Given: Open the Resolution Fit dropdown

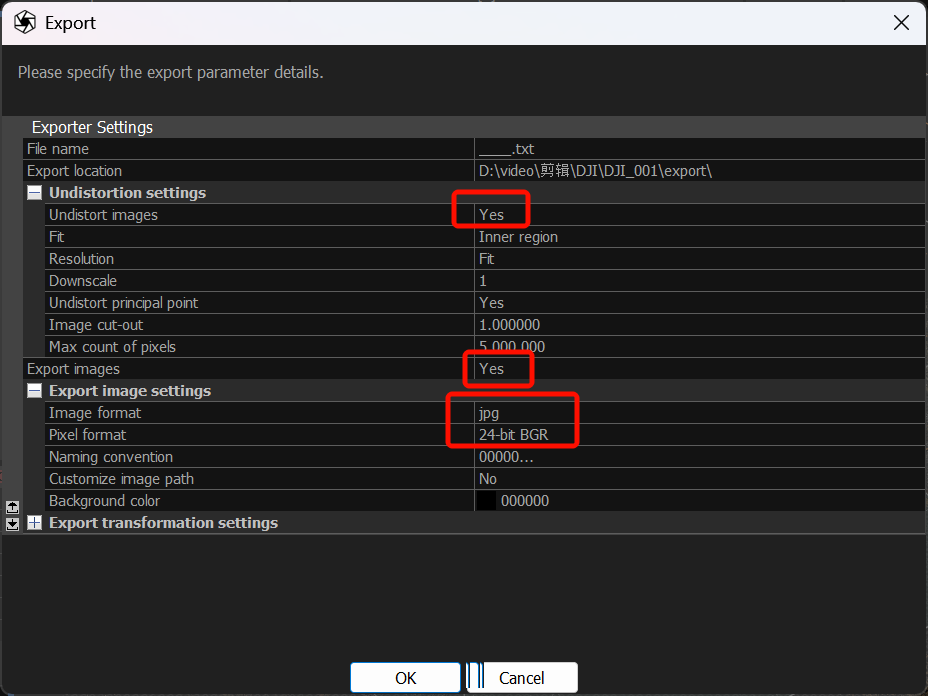Looking at the screenshot, I should click(487, 259).
